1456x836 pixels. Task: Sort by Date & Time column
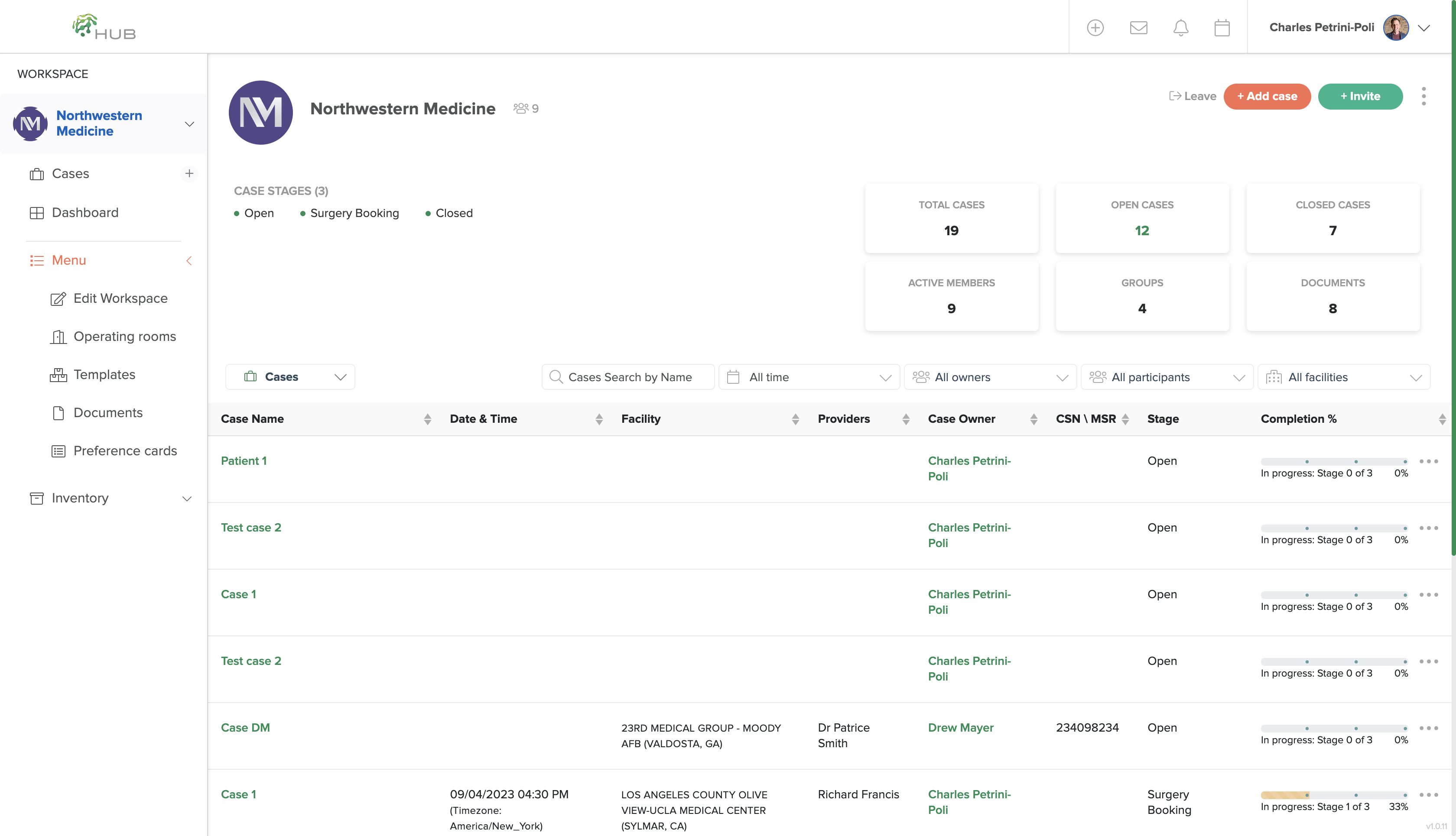point(599,419)
